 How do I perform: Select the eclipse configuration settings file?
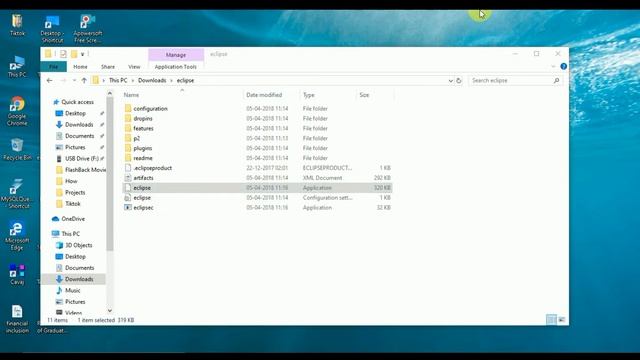tap(257, 198)
